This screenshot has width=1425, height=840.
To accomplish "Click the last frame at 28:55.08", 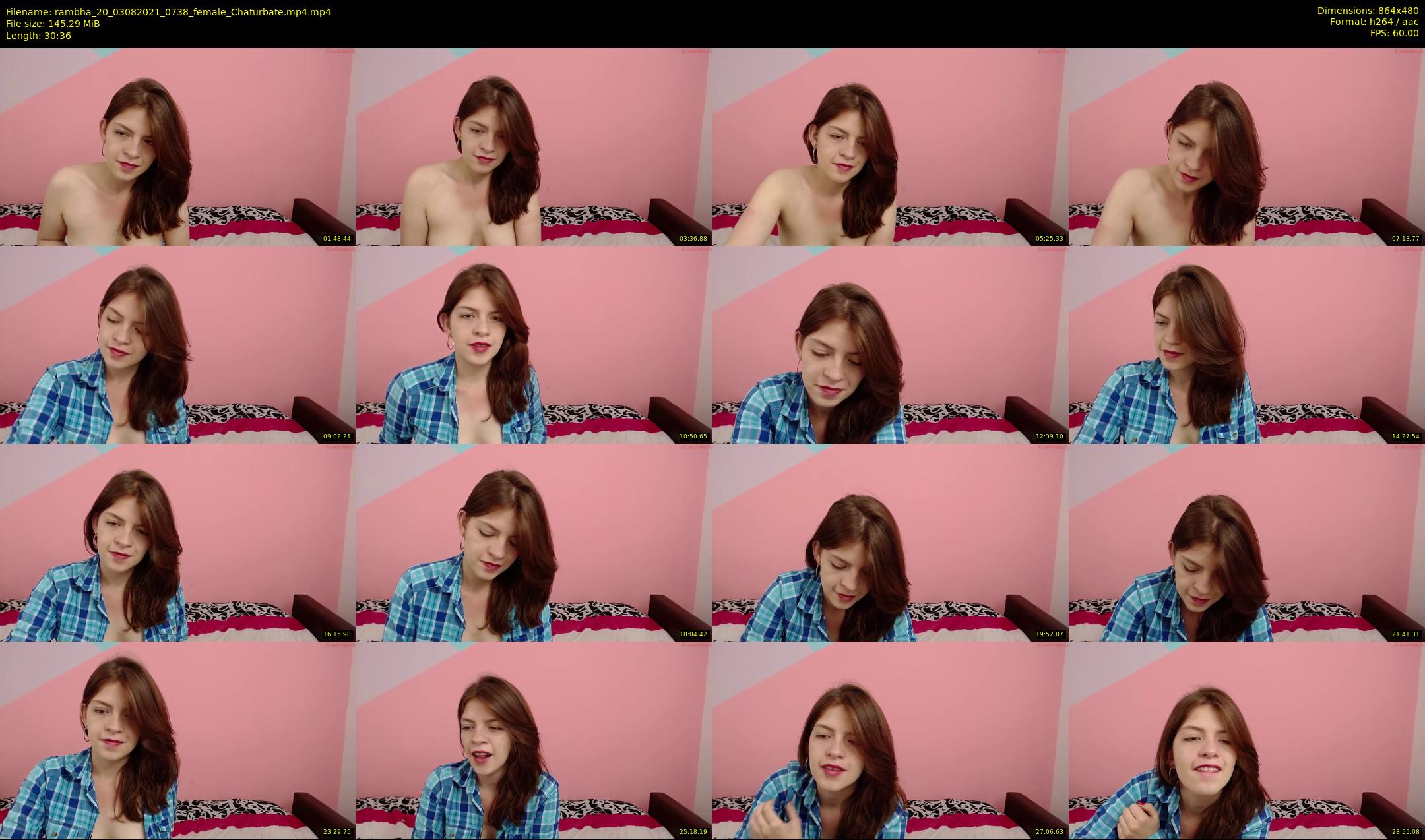I will tap(1247, 740).
